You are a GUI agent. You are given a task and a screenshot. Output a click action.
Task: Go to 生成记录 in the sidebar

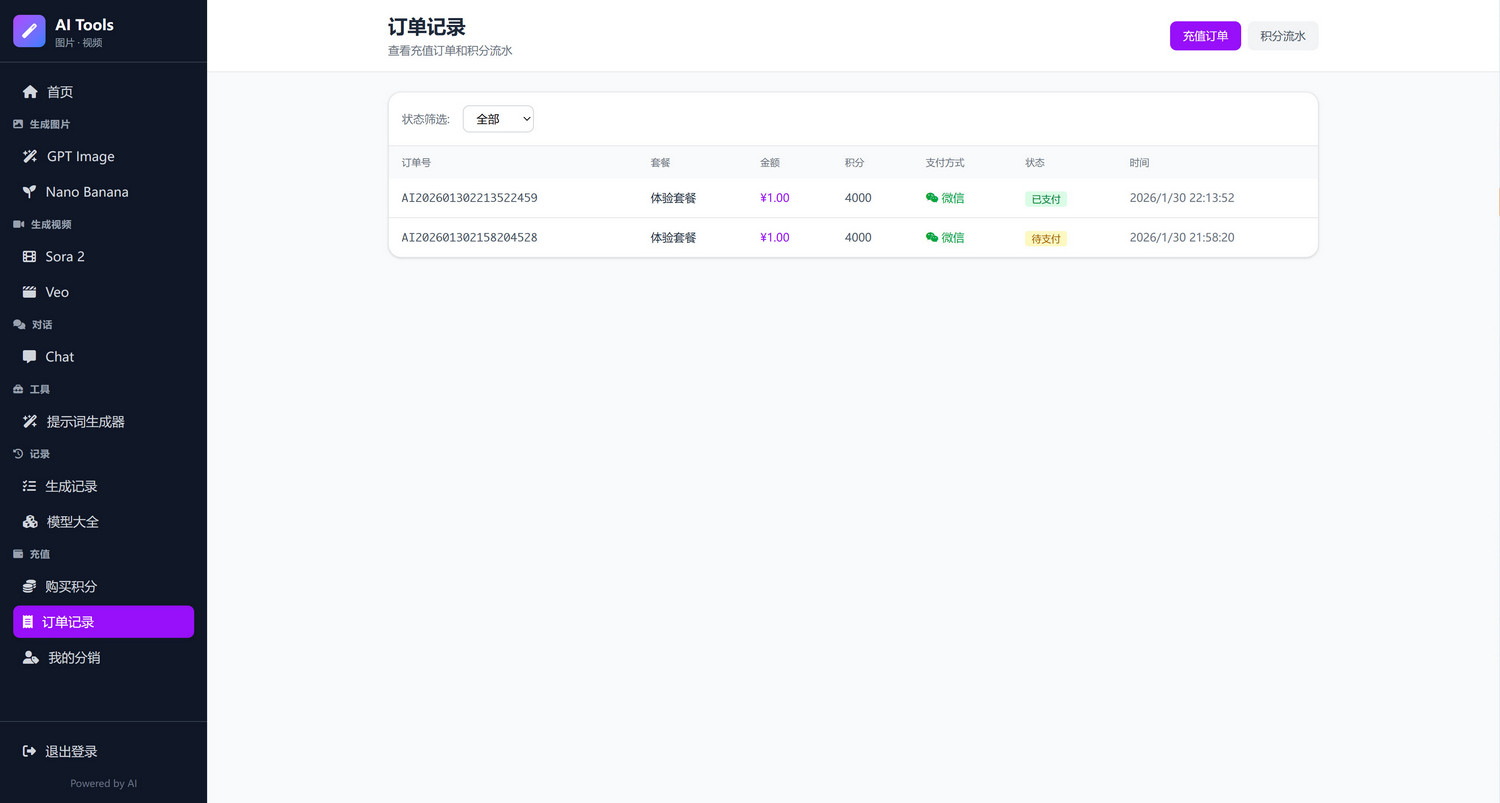click(x=71, y=487)
